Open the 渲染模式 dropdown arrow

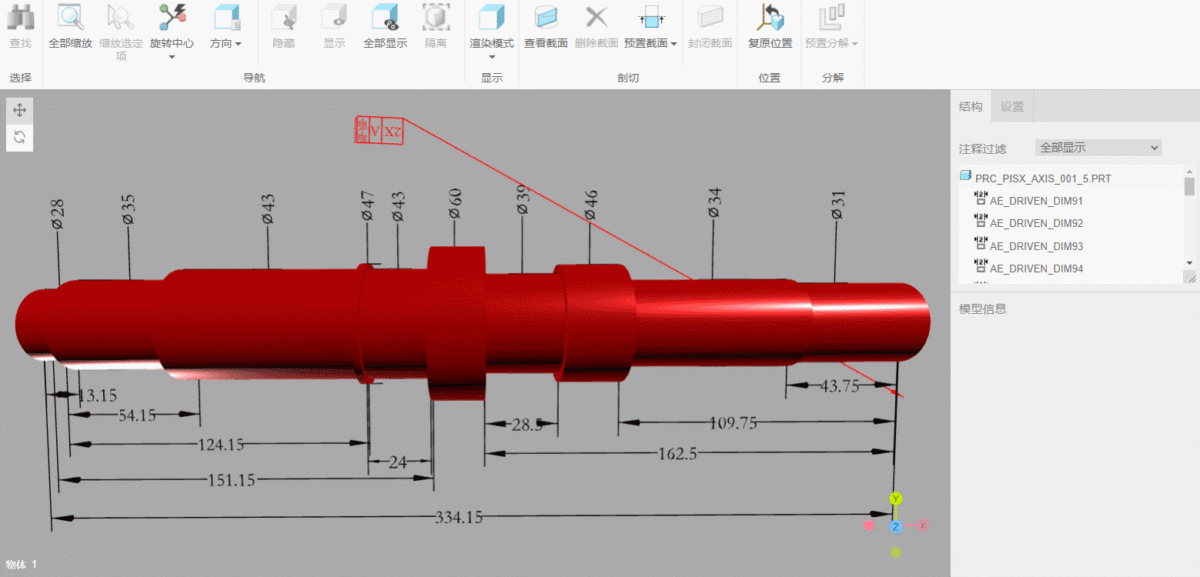click(491, 57)
